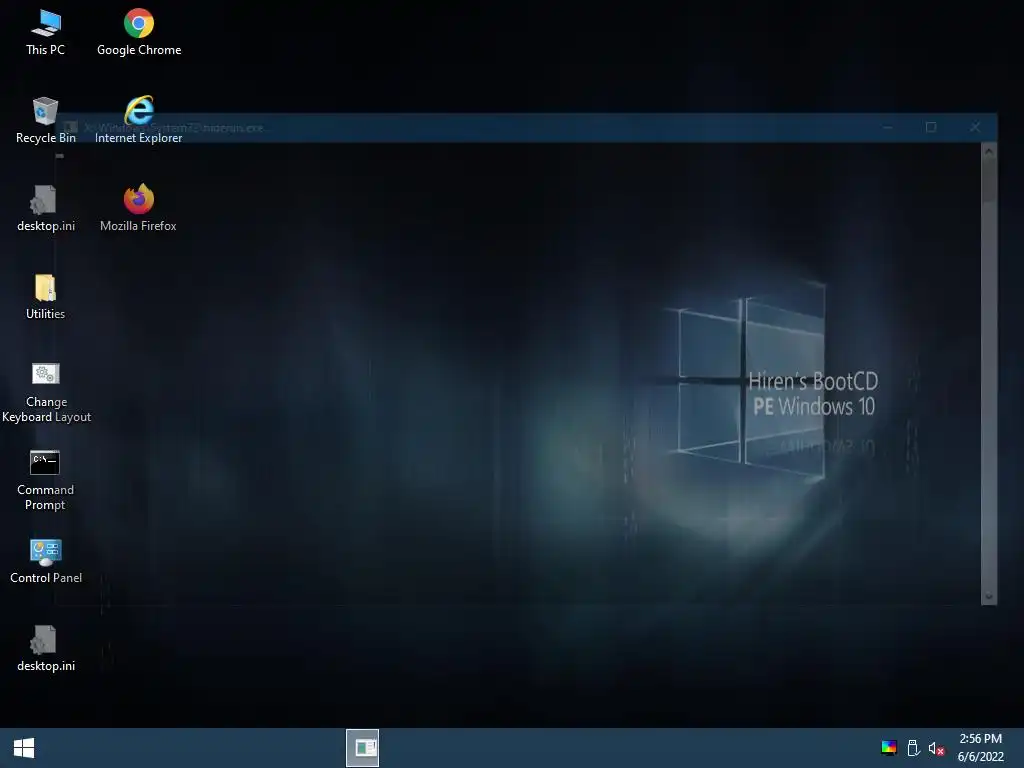Open the clock showing 2:56 PM
Image resolution: width=1024 pixels, height=768 pixels.
coord(980,748)
